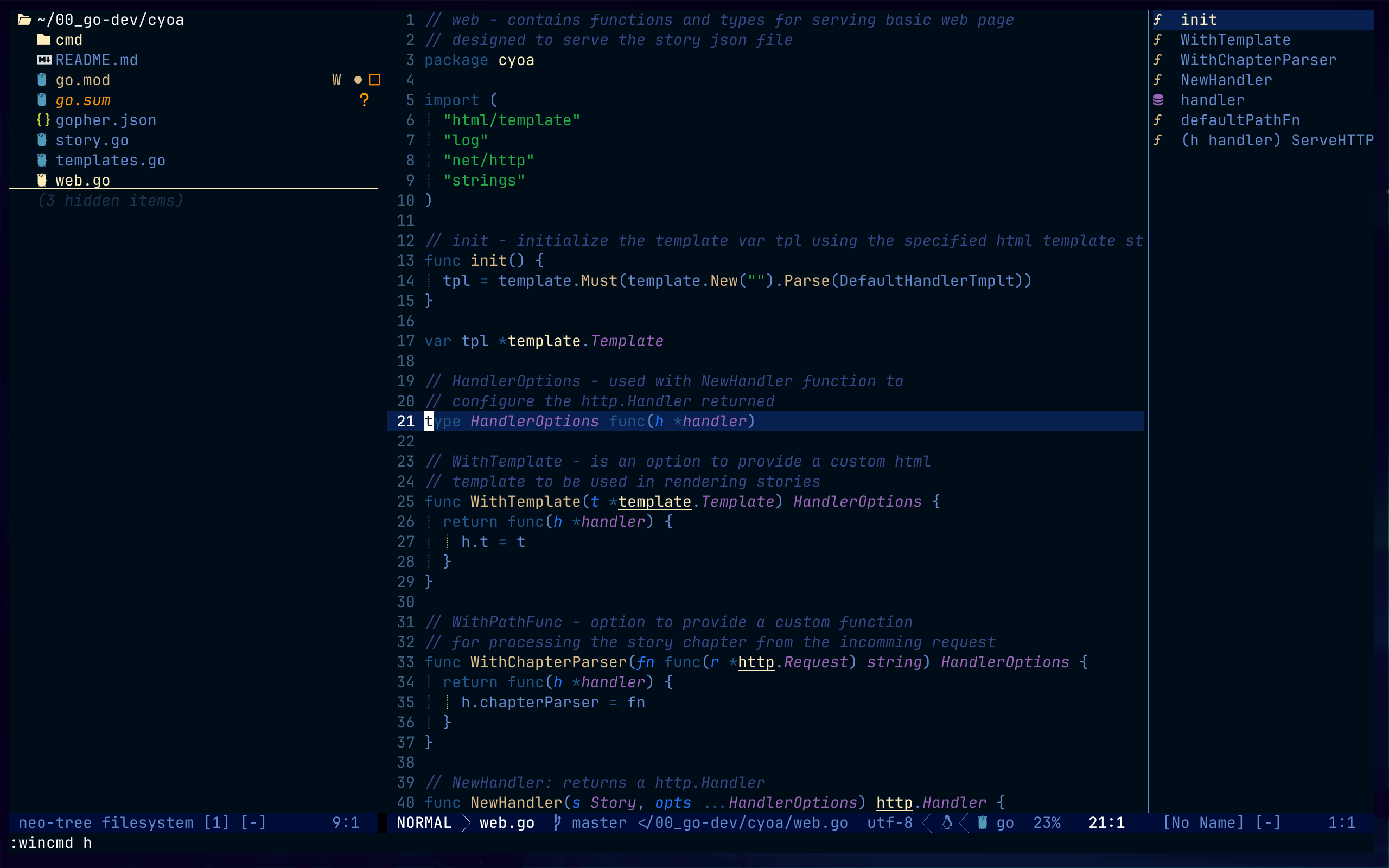Click the [No Name] outline buffer label
1389x868 pixels.
click(1203, 822)
